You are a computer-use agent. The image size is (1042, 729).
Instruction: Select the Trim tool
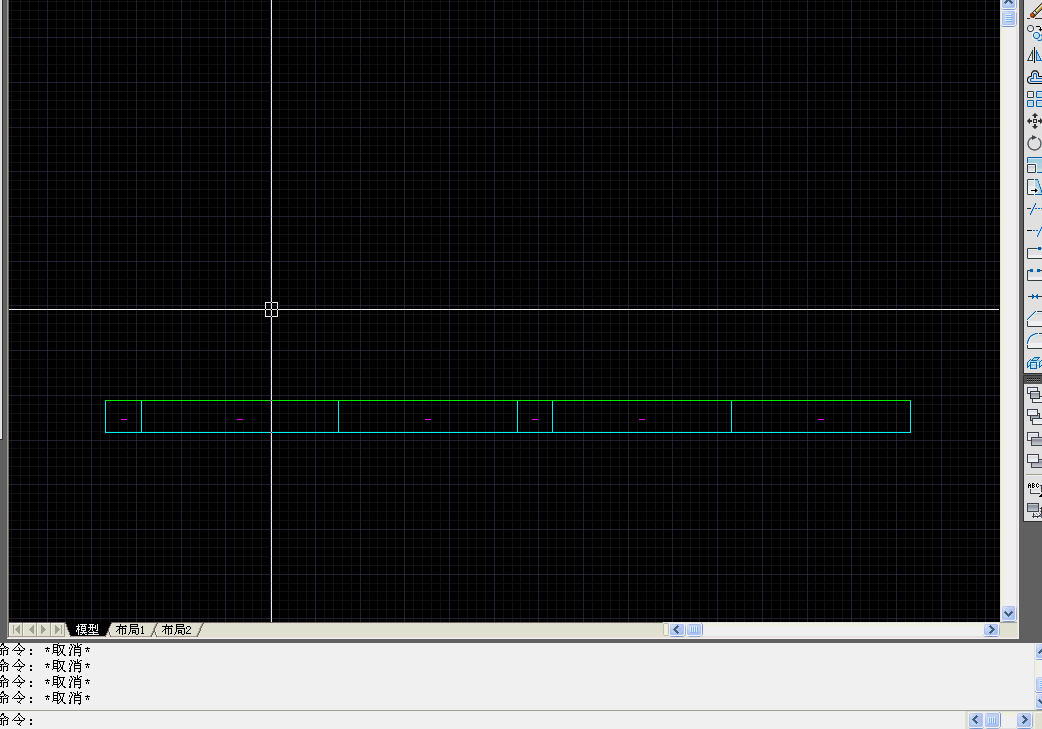[x=1034, y=209]
